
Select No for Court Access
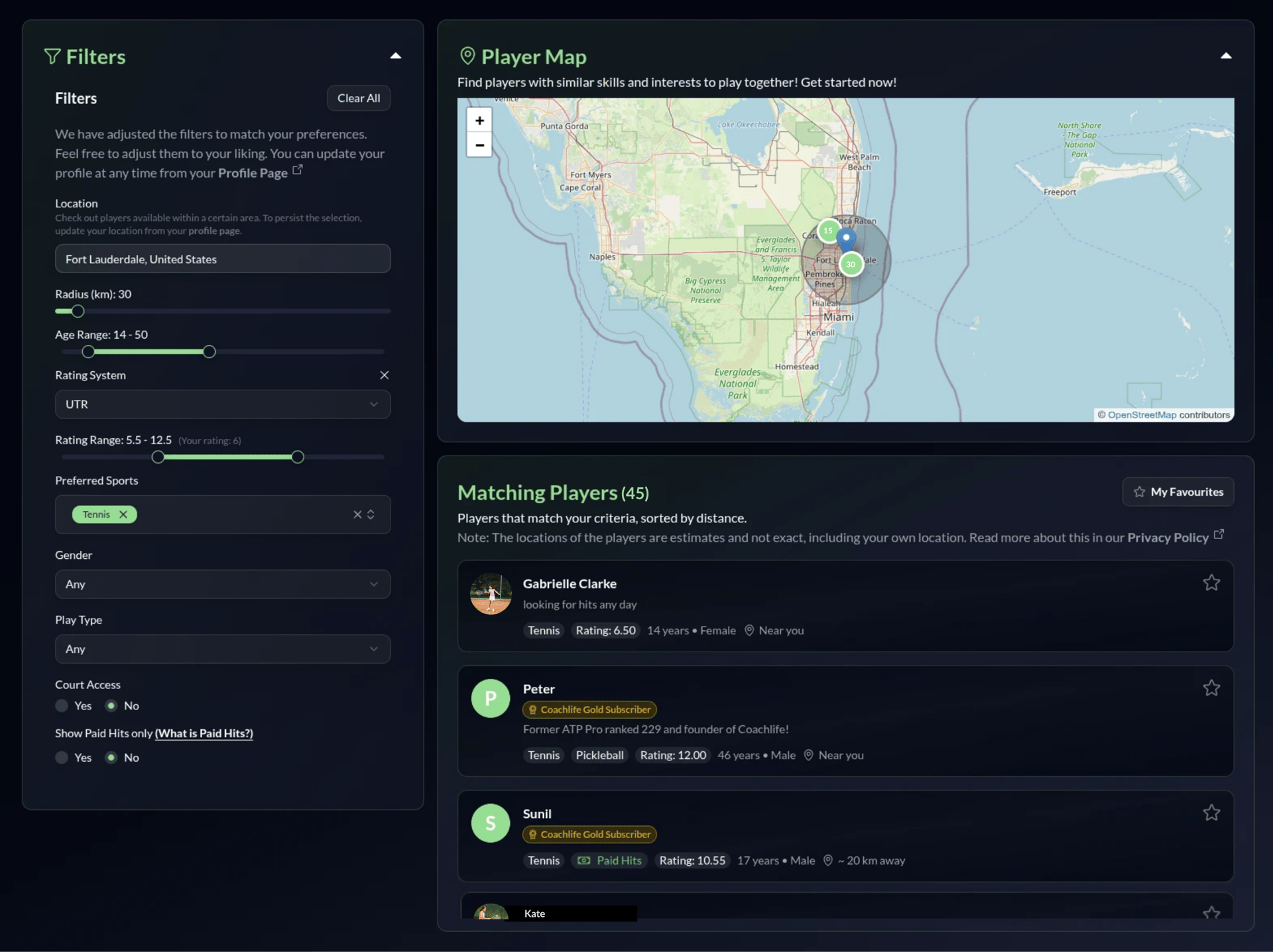(111, 706)
